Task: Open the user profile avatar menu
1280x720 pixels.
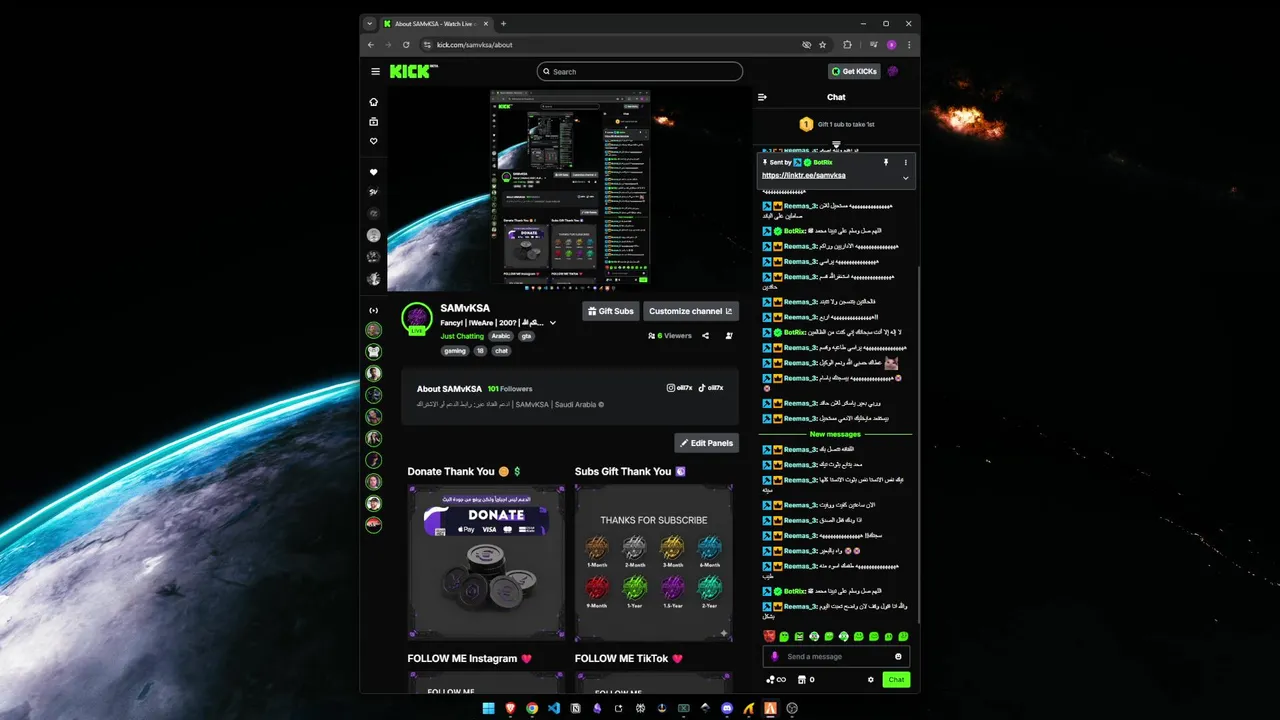Action: point(893,71)
